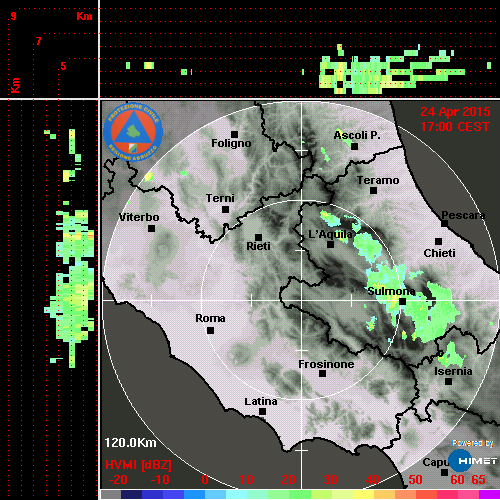Click the Teramo label
Image resolution: width=500 pixels, height=500 pixels.
click(x=378, y=180)
